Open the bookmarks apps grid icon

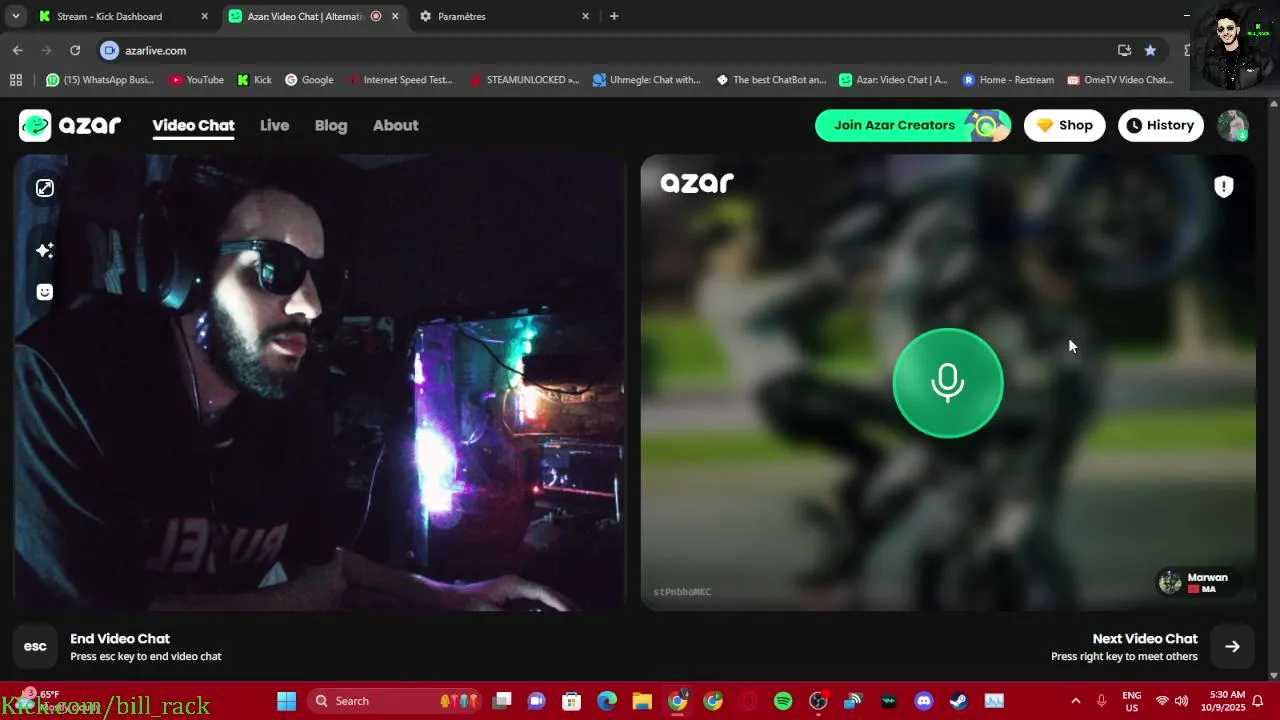15,80
